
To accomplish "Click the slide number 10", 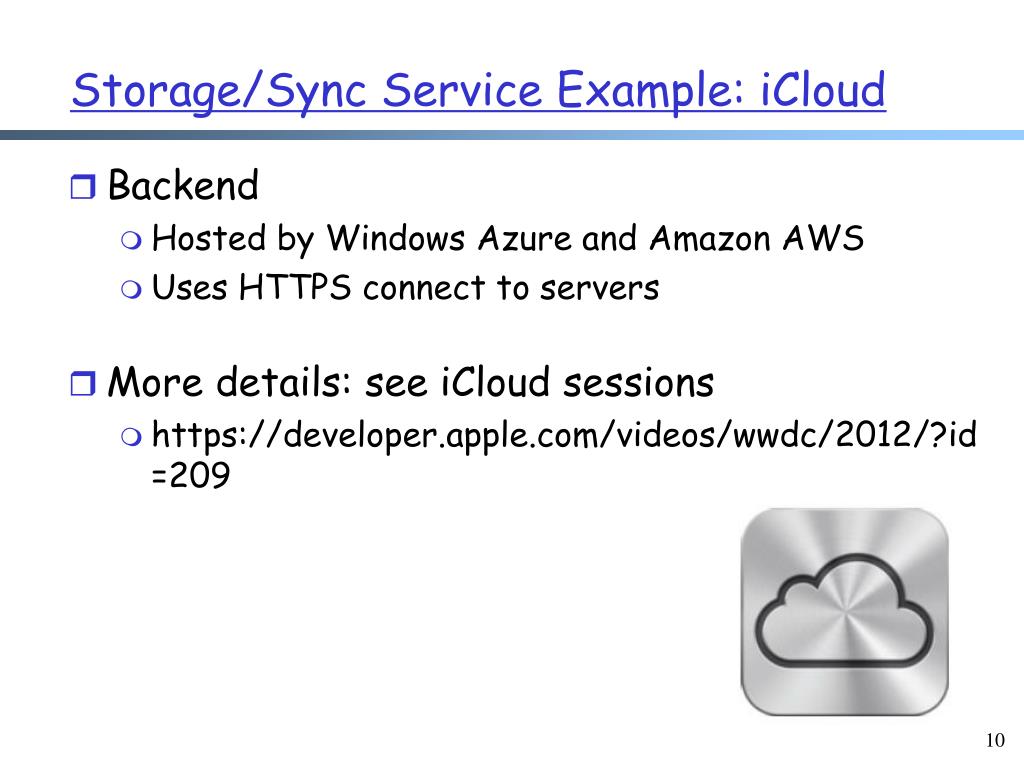I will tap(995, 740).
